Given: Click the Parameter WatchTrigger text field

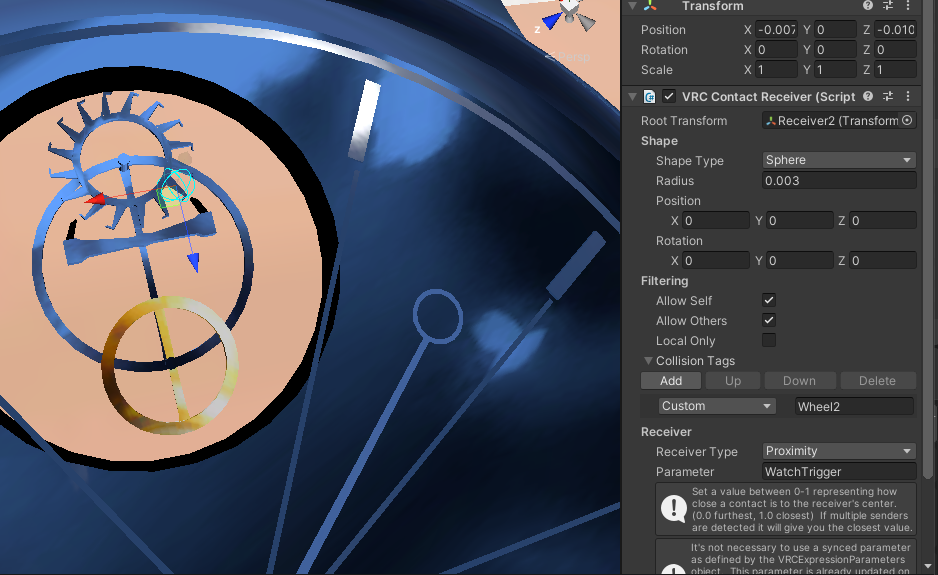Looking at the screenshot, I should coord(838,471).
